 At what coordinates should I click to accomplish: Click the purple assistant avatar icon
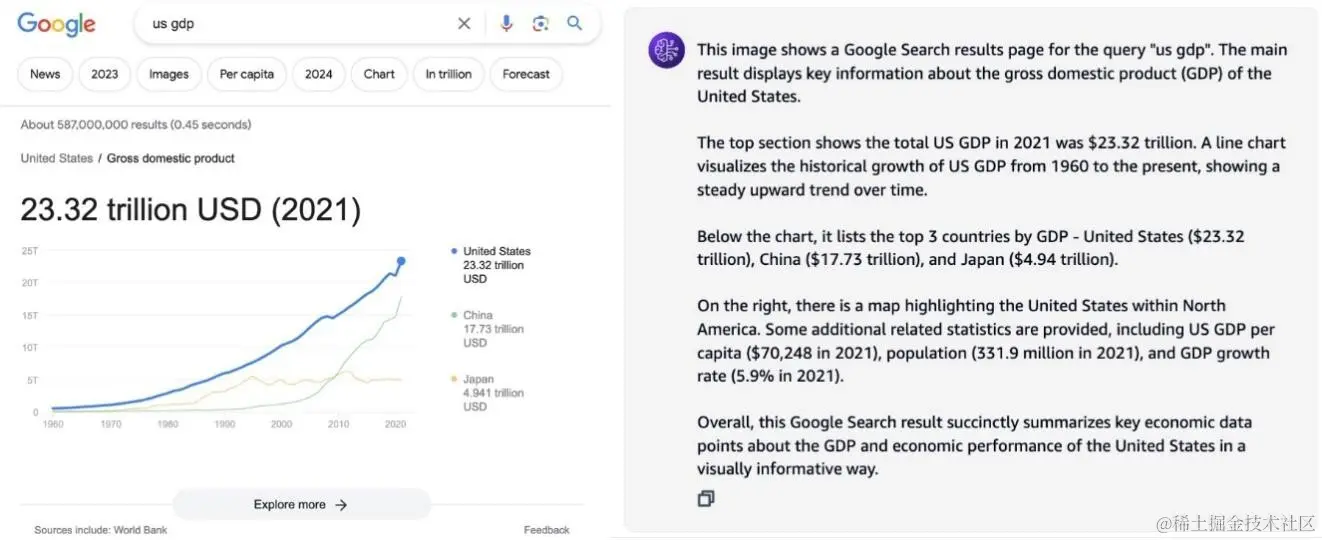(666, 50)
